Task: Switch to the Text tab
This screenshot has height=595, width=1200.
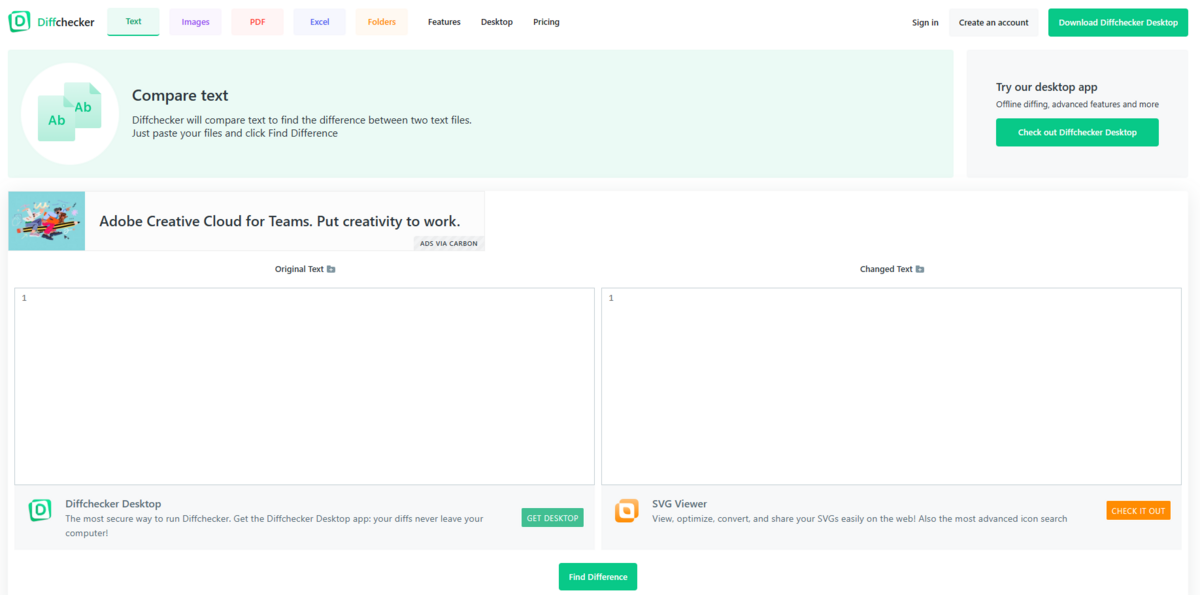Action: 133,21
